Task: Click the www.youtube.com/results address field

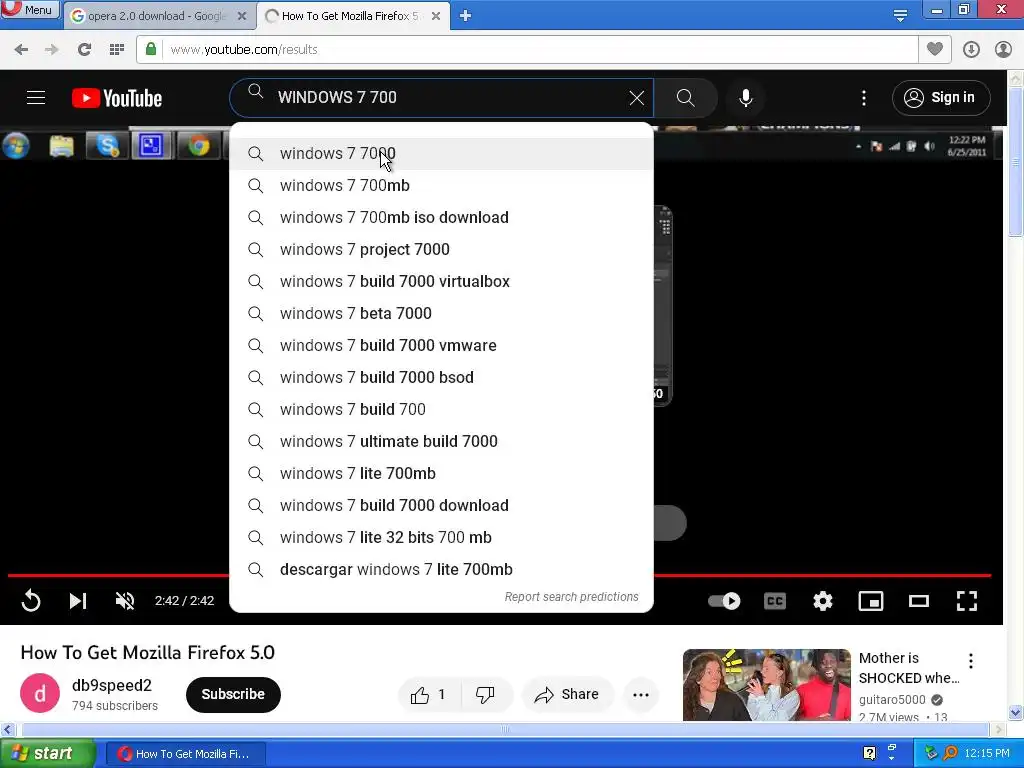Action: click(527, 50)
